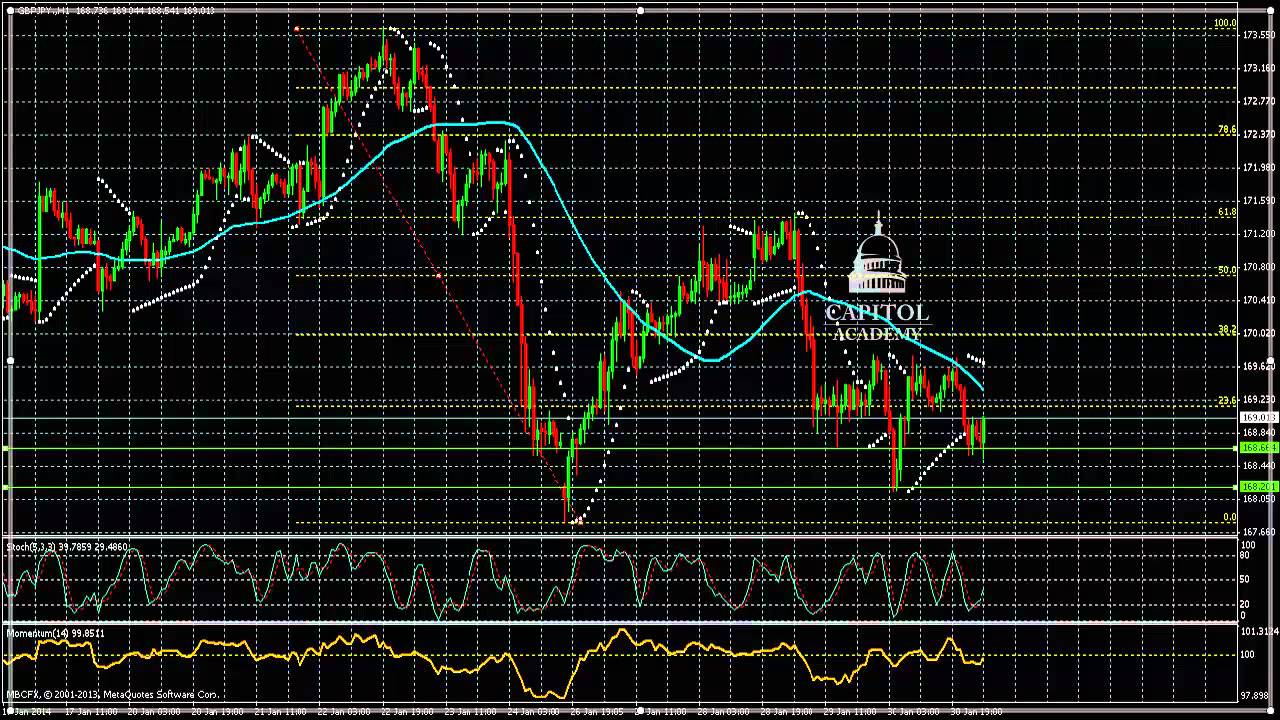Select the Fibonacci 100.0 level label

[x=1224, y=23]
